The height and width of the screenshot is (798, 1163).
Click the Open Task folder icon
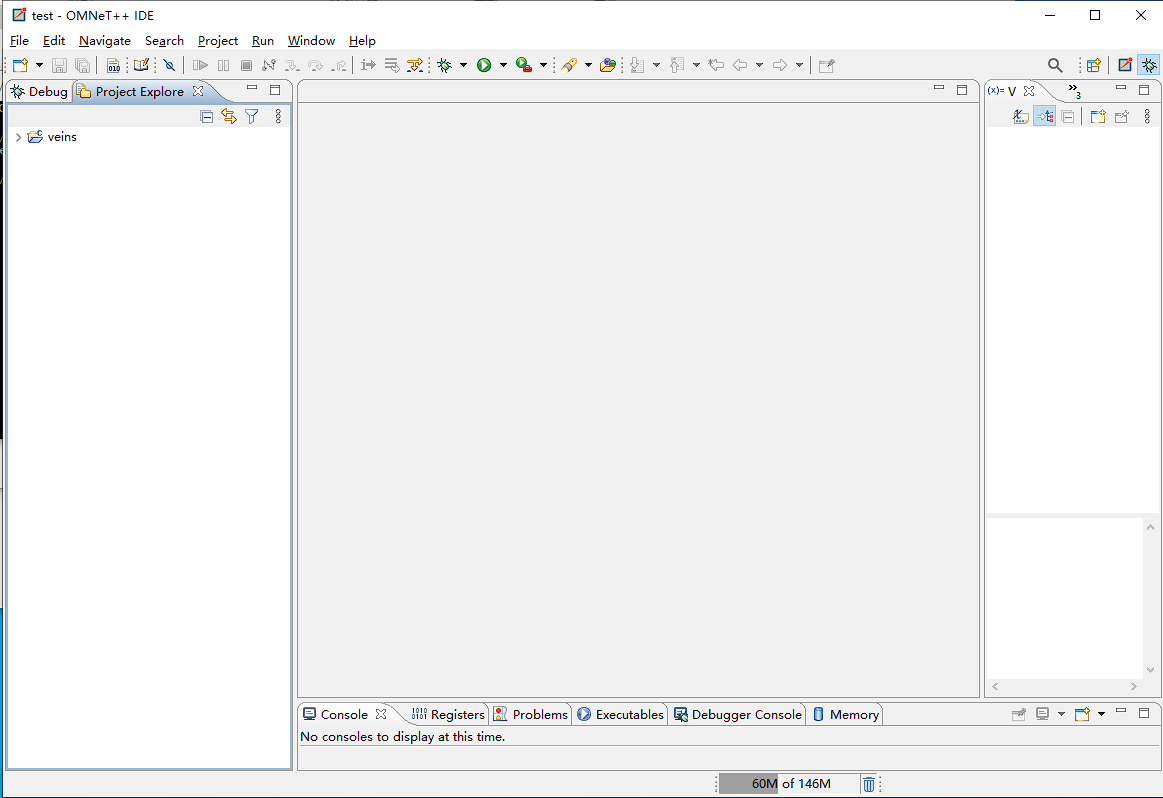click(x=608, y=65)
